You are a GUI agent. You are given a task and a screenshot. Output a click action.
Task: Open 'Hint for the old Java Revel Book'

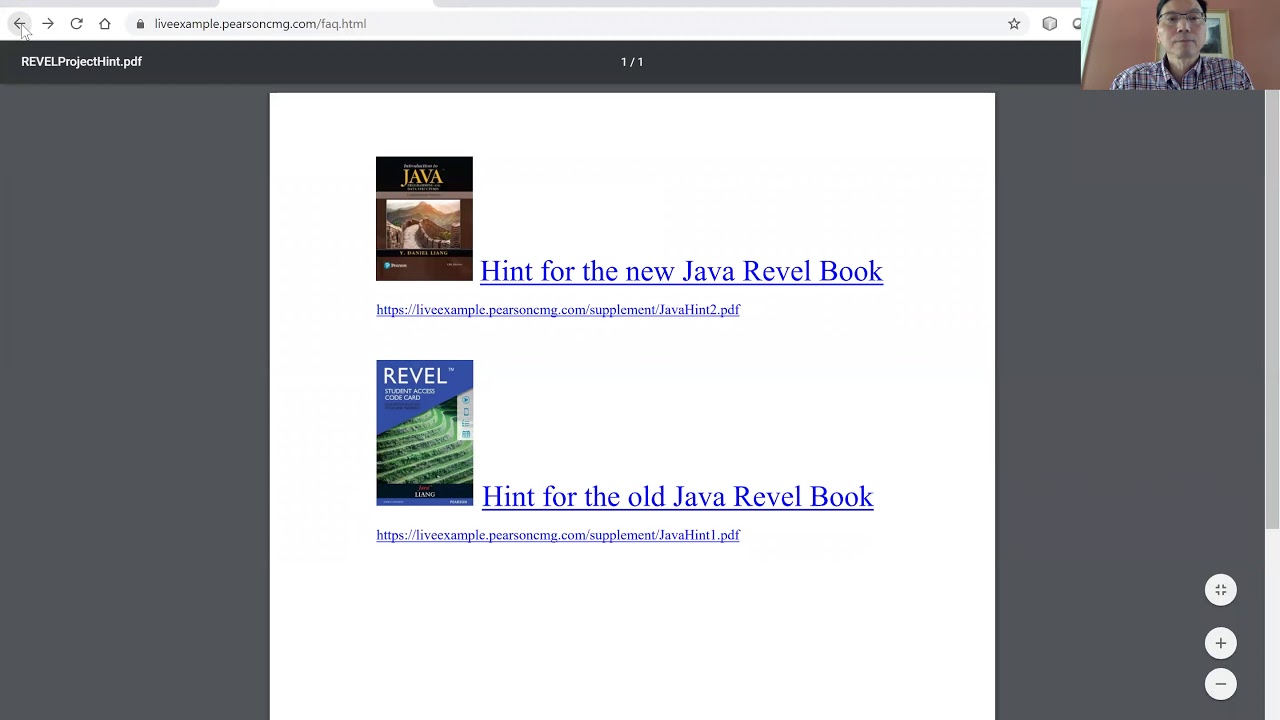[677, 497]
